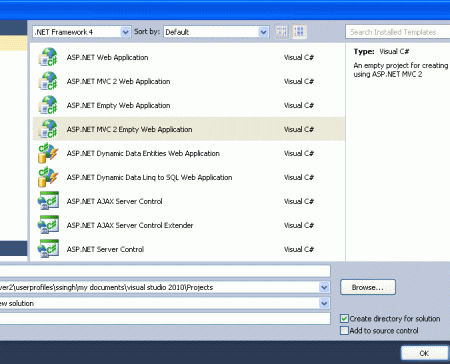Select ASP.NET MVC 2 Empty Web Application text

click(x=129, y=129)
